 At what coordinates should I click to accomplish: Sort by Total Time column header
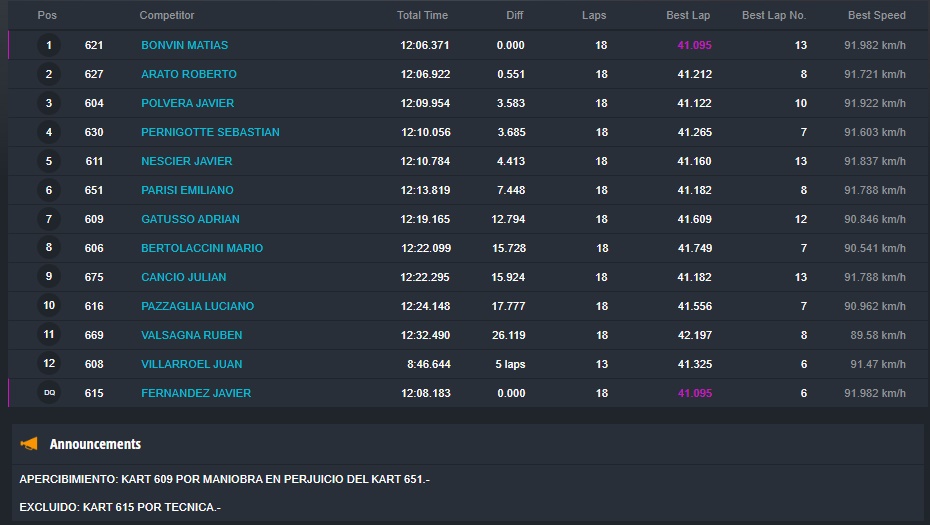click(x=422, y=15)
